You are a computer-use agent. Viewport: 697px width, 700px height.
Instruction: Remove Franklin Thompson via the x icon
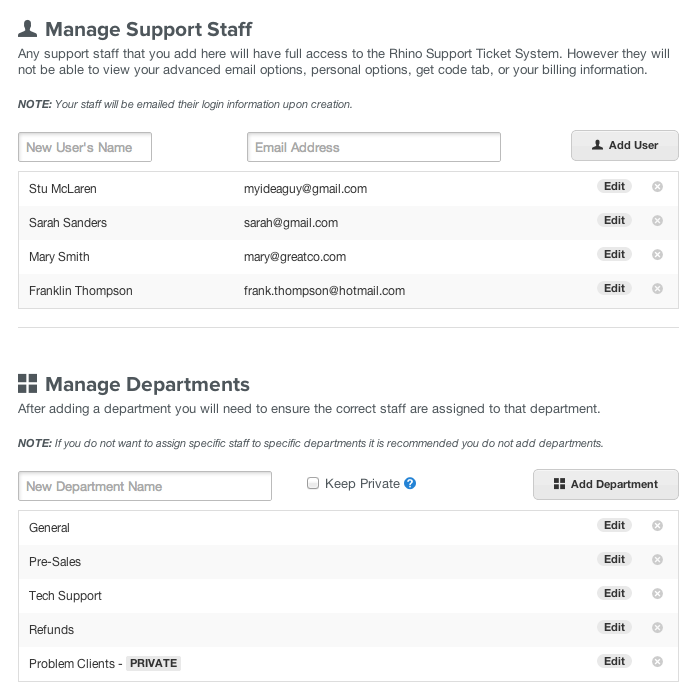point(657,289)
